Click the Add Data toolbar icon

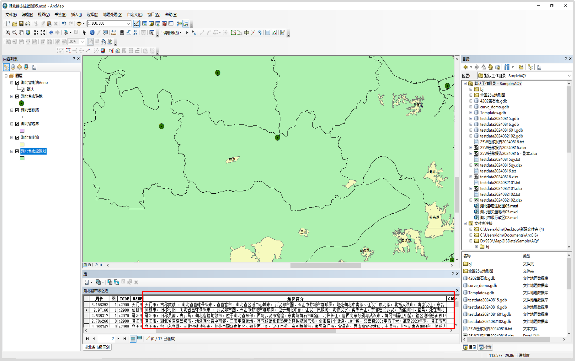click(79, 24)
